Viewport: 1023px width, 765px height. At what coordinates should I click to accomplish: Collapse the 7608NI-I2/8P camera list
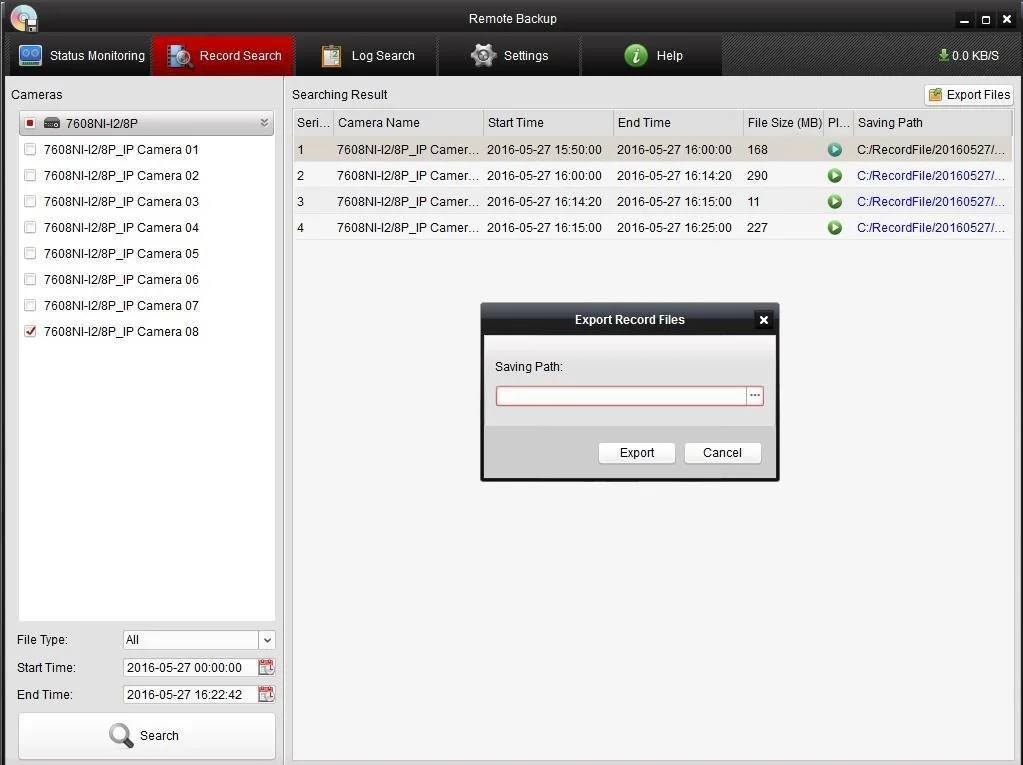tap(264, 123)
